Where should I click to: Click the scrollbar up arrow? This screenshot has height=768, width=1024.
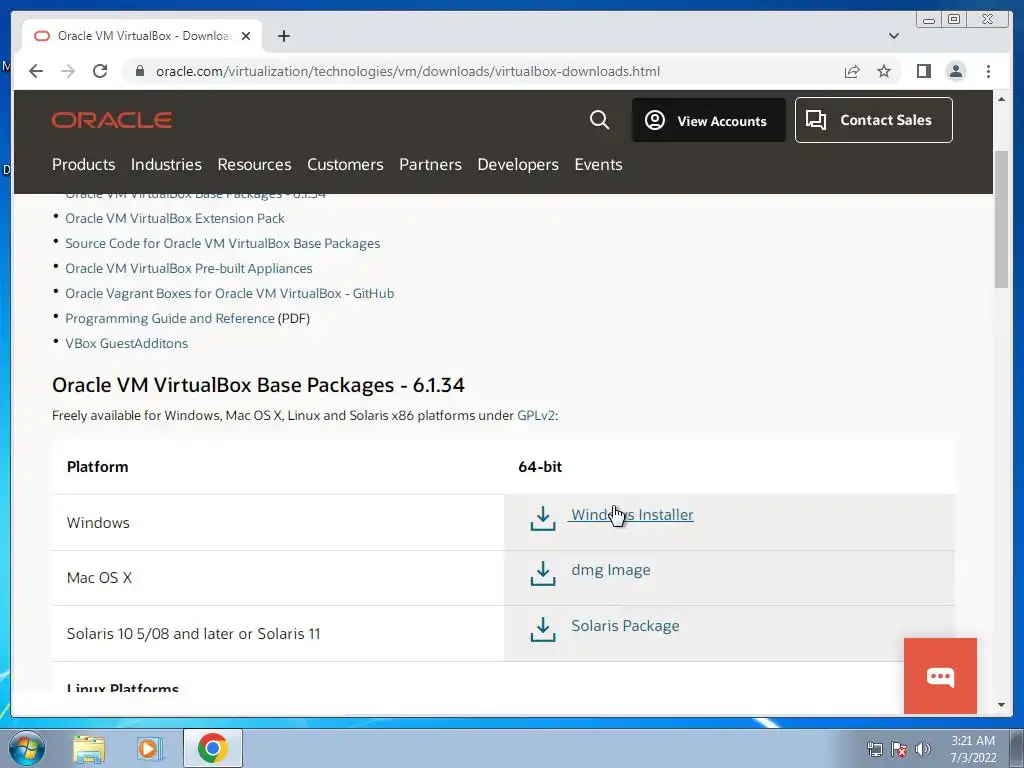[x=1001, y=99]
